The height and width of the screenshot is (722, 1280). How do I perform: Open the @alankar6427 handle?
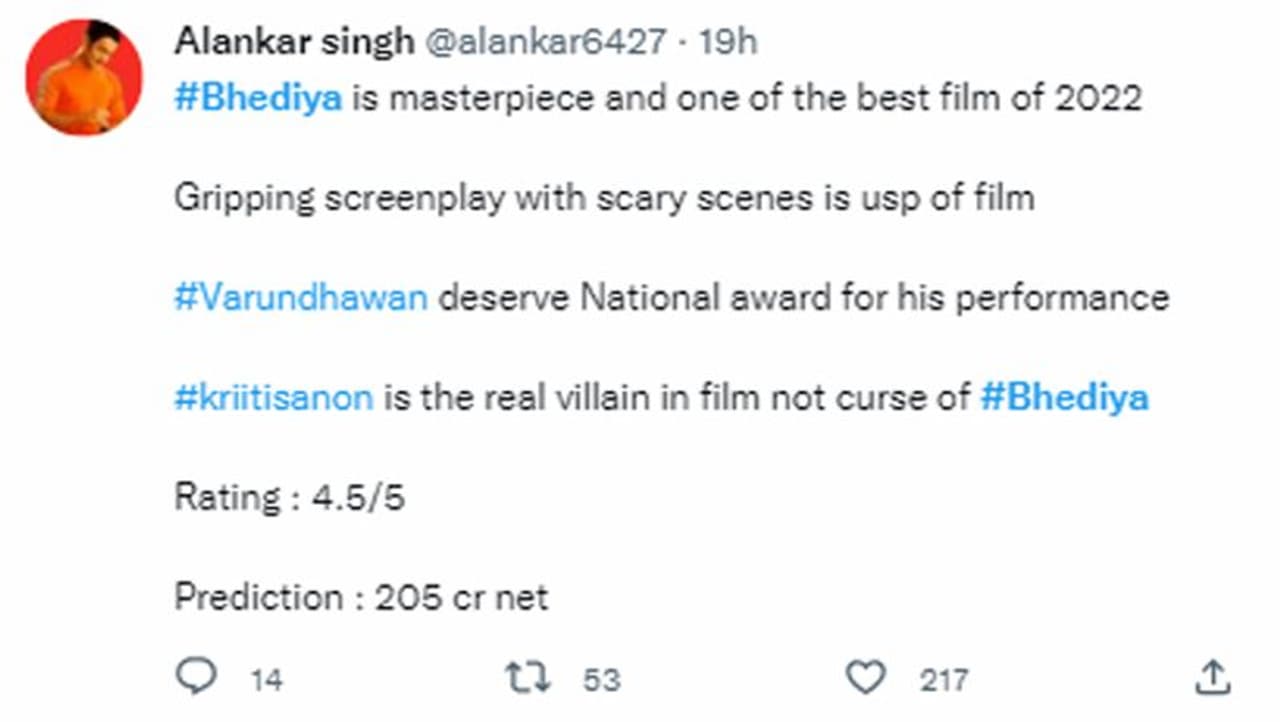pos(546,42)
